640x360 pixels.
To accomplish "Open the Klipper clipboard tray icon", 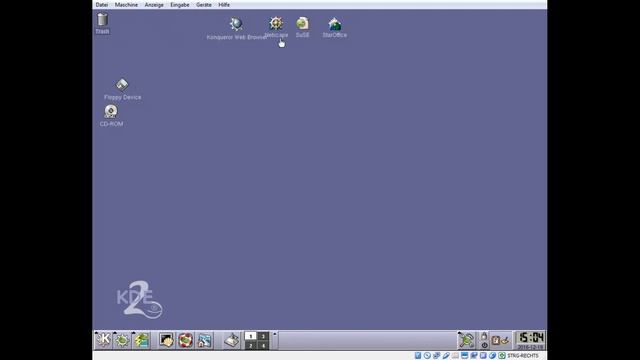I will pyautogui.click(x=496, y=340).
